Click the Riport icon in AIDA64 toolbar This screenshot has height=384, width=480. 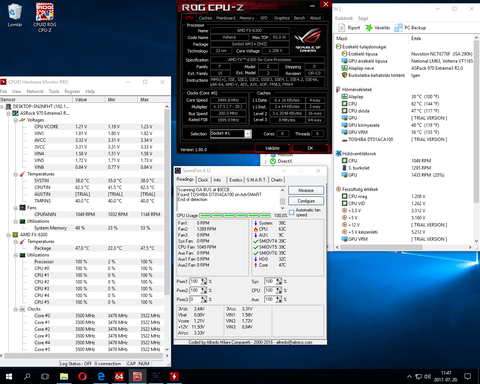[341, 28]
